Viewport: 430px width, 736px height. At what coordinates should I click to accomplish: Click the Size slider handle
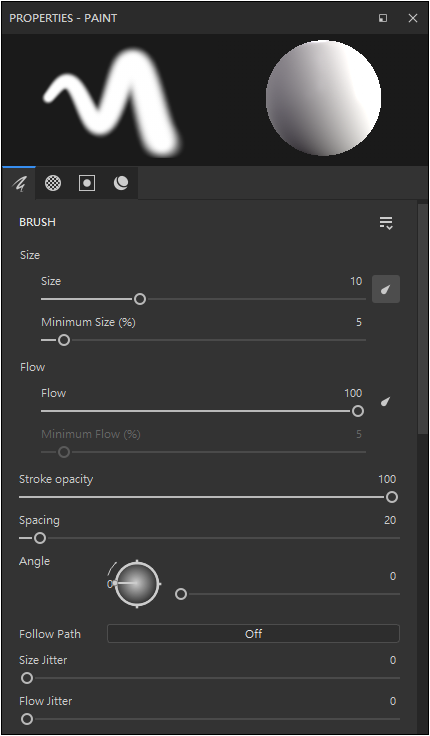pyautogui.click(x=140, y=299)
